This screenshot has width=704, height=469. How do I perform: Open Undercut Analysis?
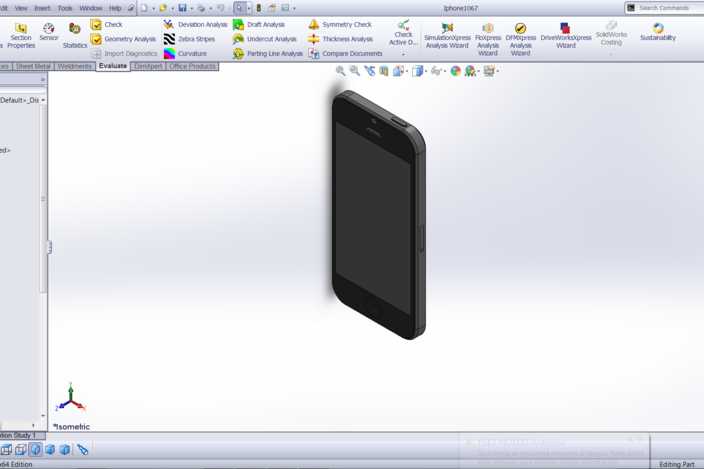pyautogui.click(x=264, y=39)
